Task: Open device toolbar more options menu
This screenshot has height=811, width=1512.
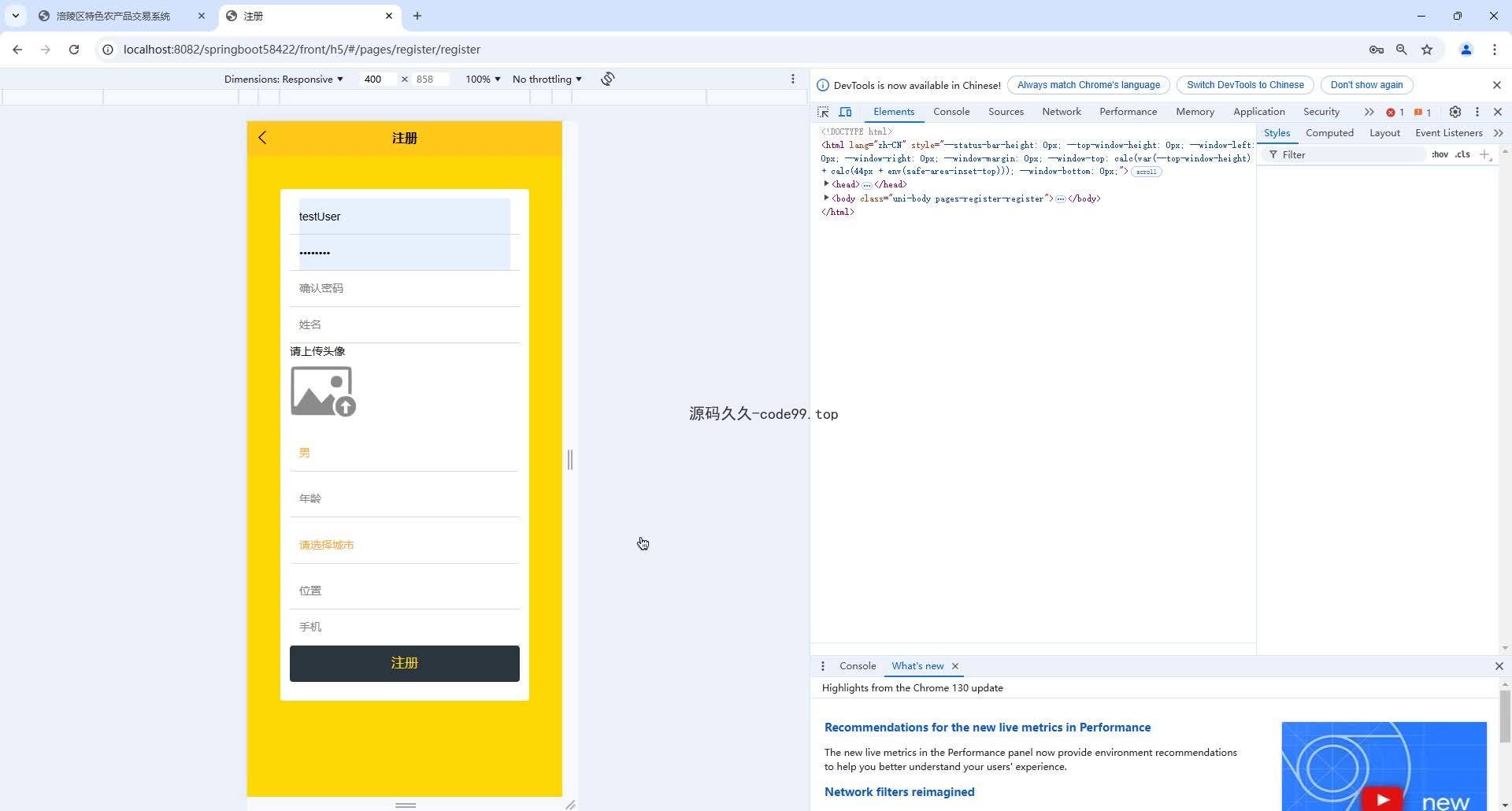Action: pos(792,79)
